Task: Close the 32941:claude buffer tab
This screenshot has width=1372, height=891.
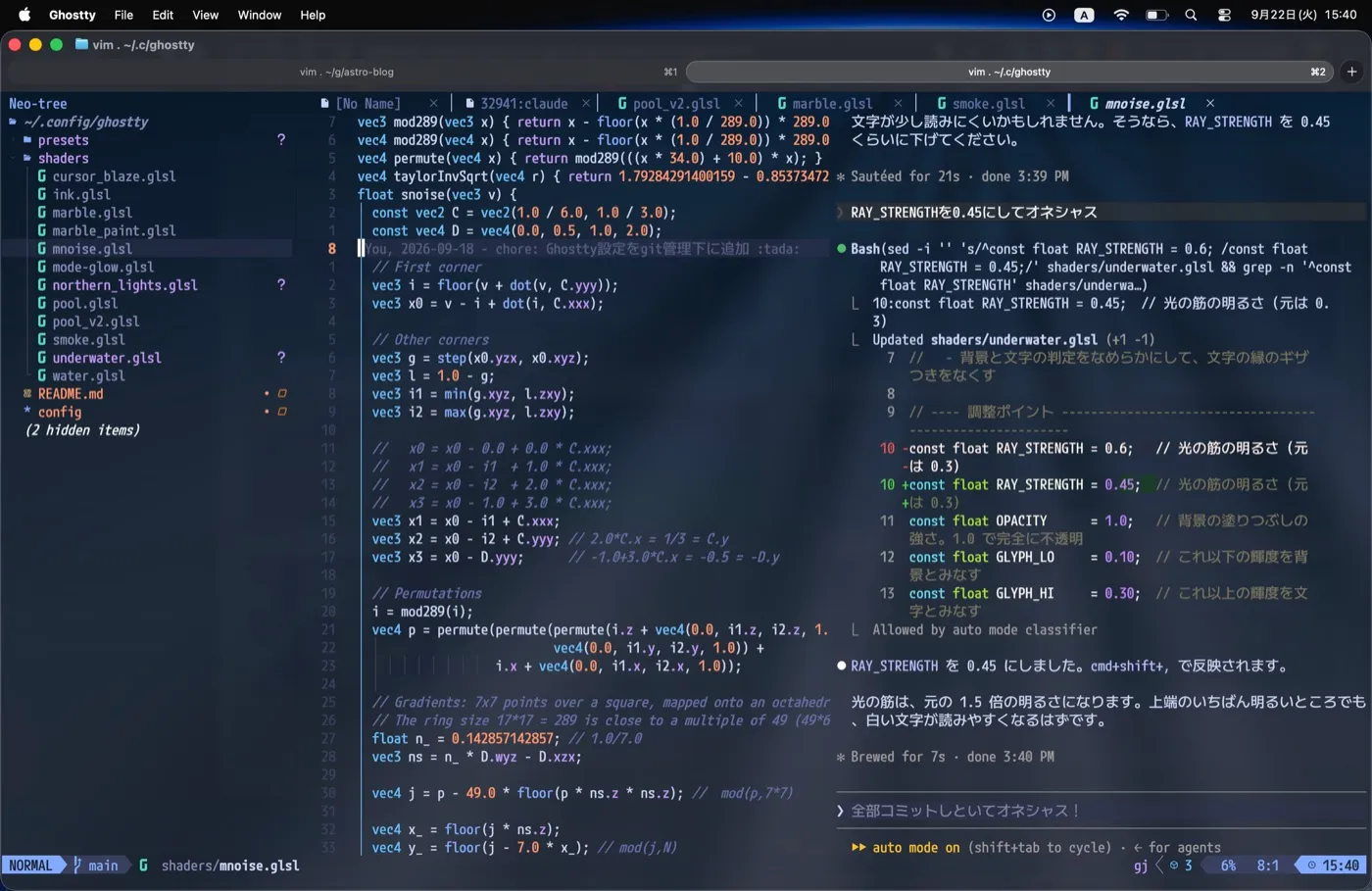Action: point(586,103)
